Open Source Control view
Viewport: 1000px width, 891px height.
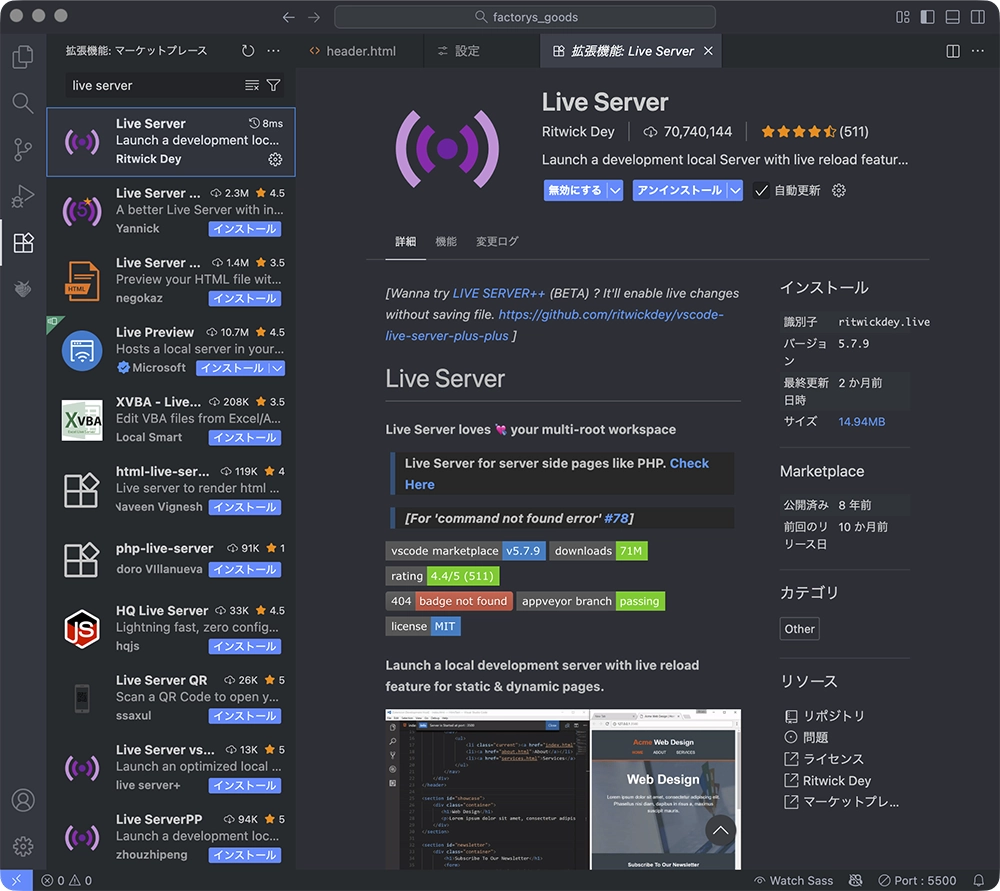click(x=22, y=150)
